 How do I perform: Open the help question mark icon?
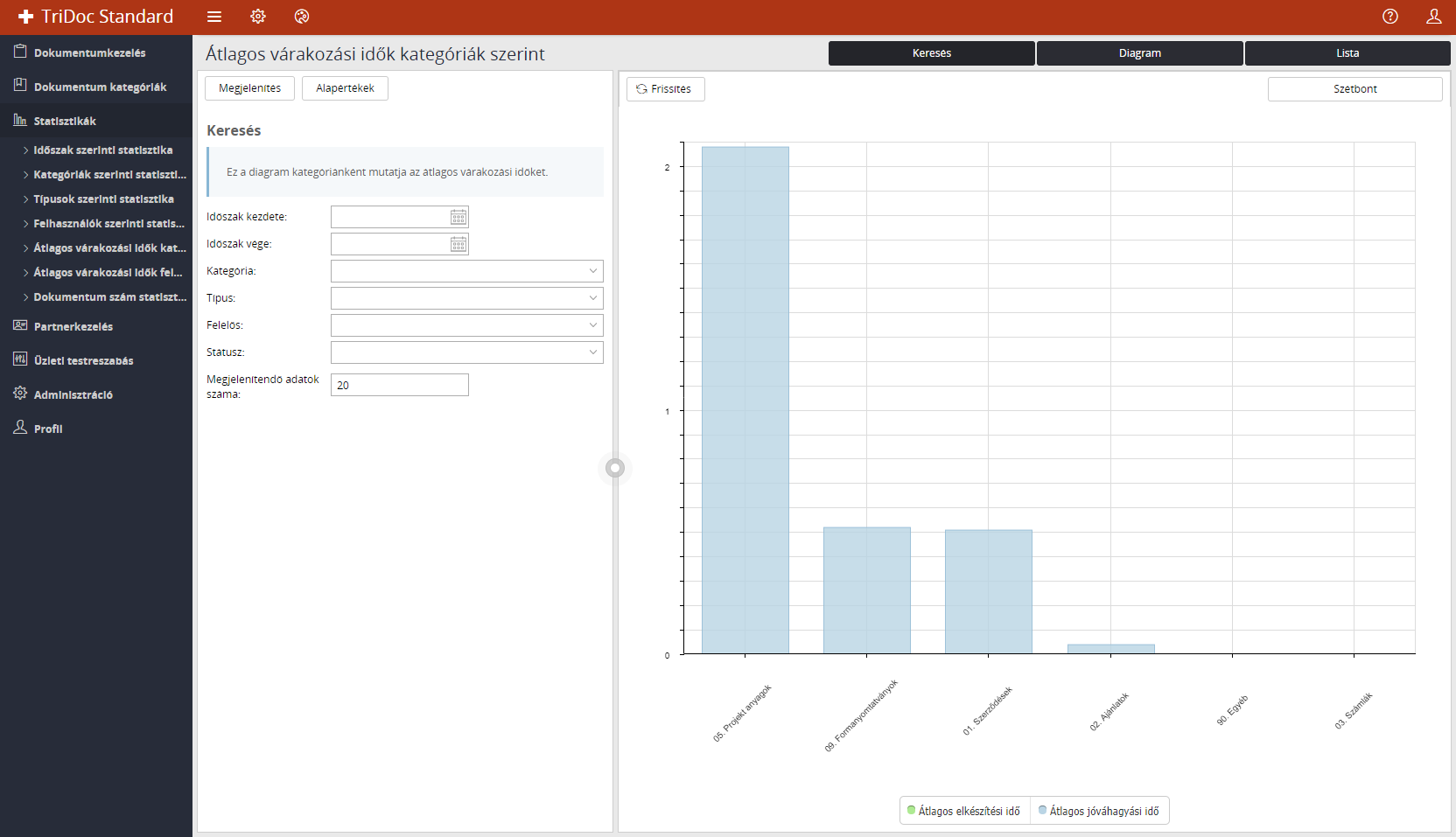click(x=1390, y=17)
